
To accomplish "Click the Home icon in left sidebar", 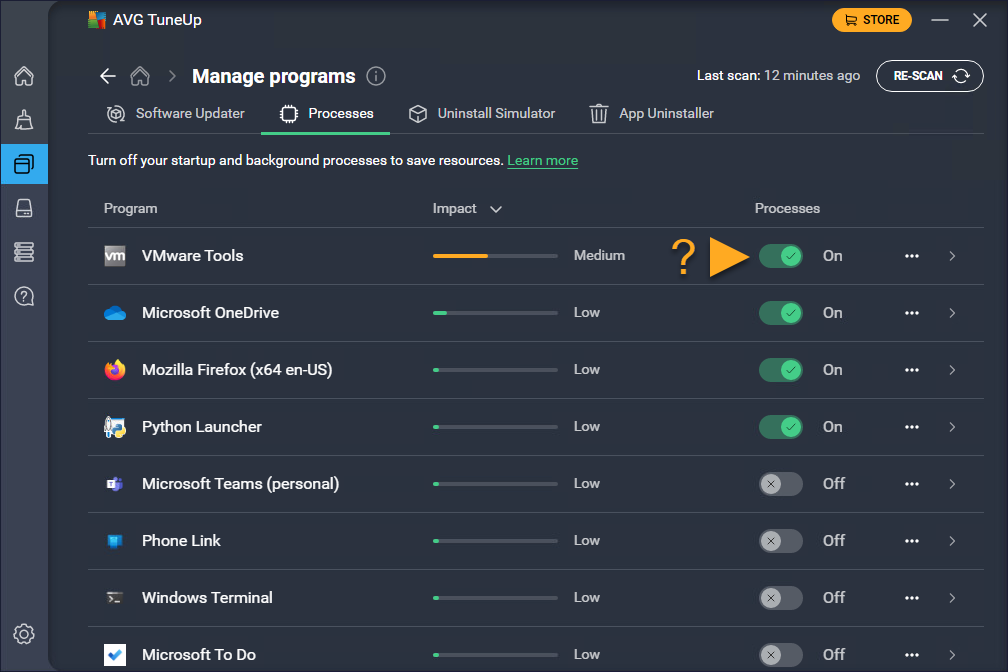I will point(24,77).
